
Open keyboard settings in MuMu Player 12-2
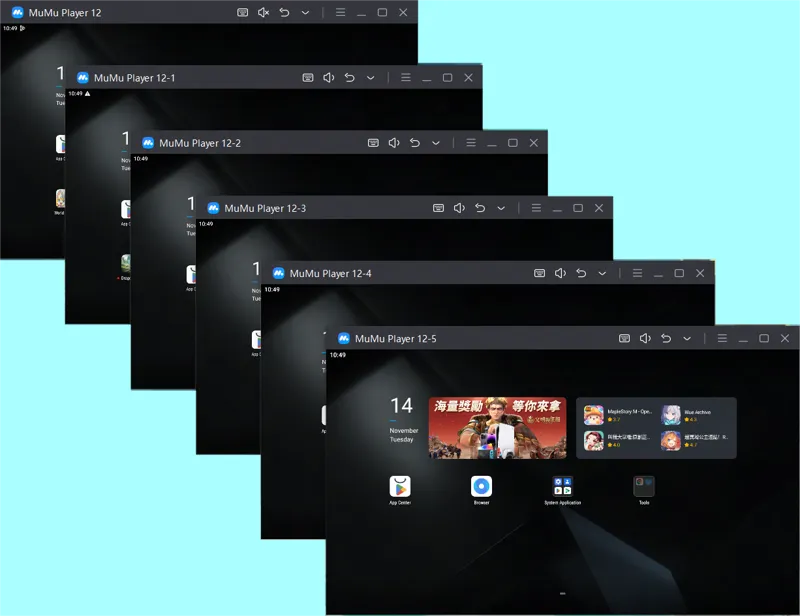coord(373,143)
